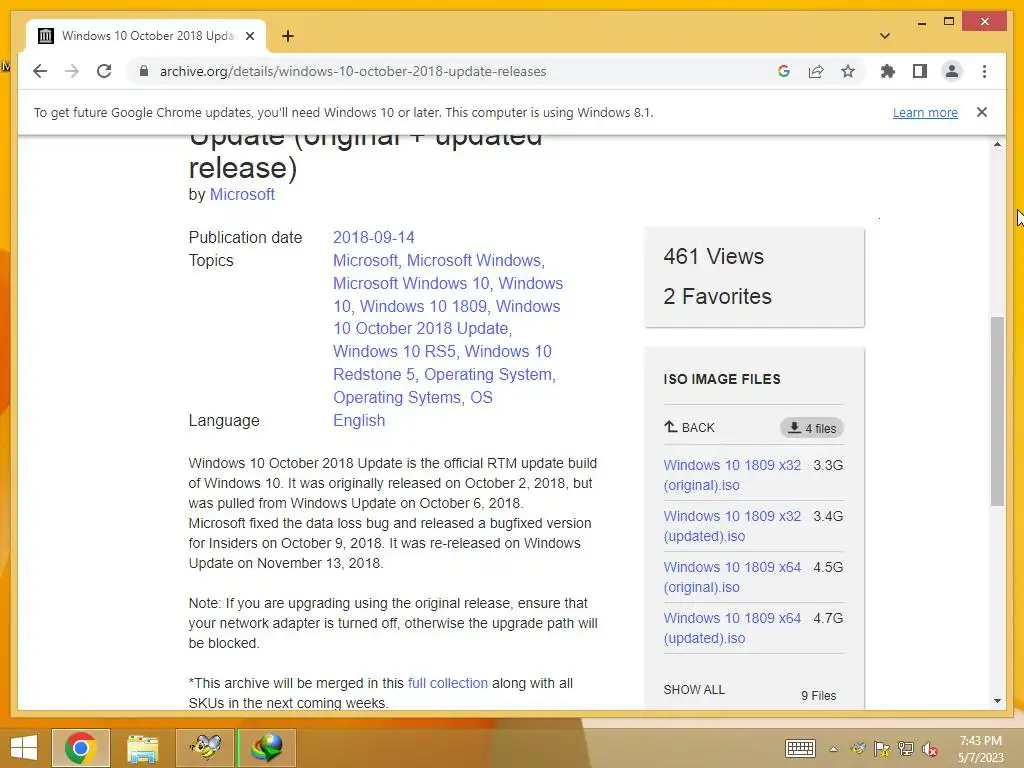Open the Windows 10 1809 topic link

coord(423,306)
